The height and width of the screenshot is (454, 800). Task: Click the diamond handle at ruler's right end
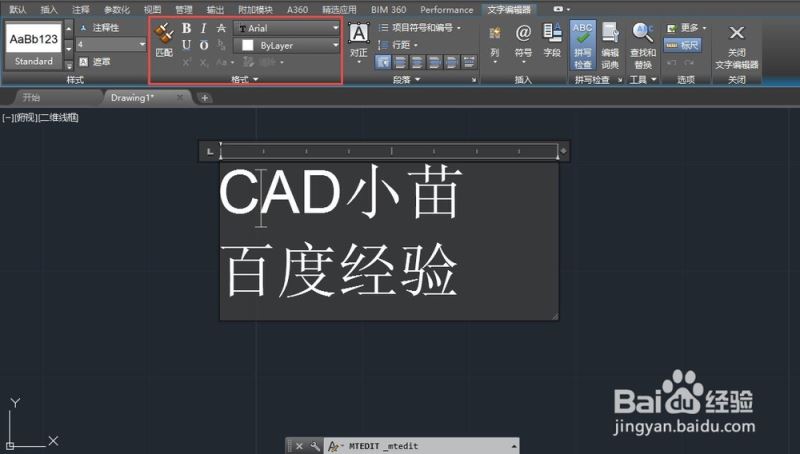tap(563, 151)
